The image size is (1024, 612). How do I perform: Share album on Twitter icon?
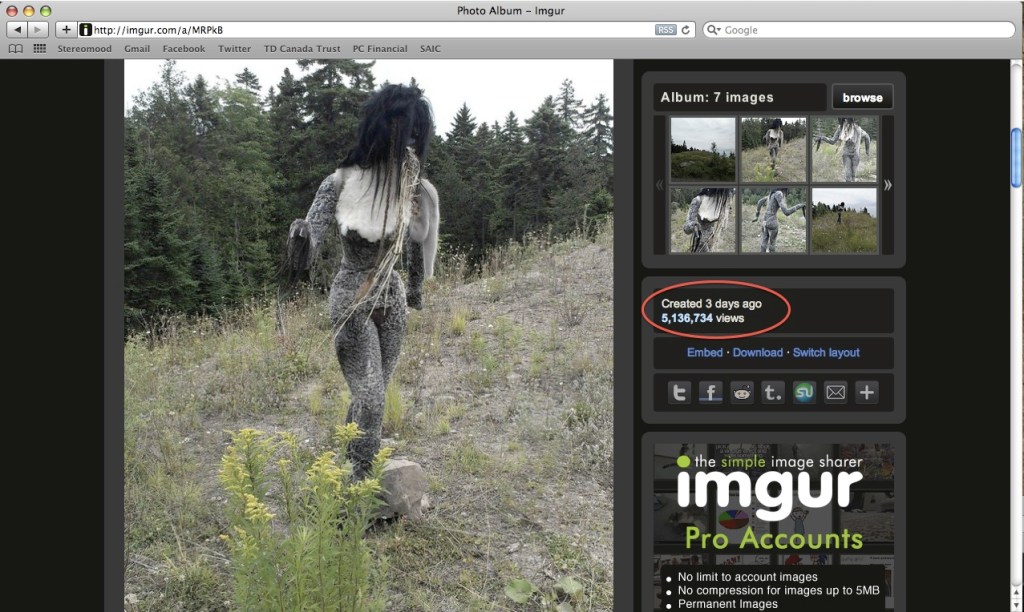(679, 393)
